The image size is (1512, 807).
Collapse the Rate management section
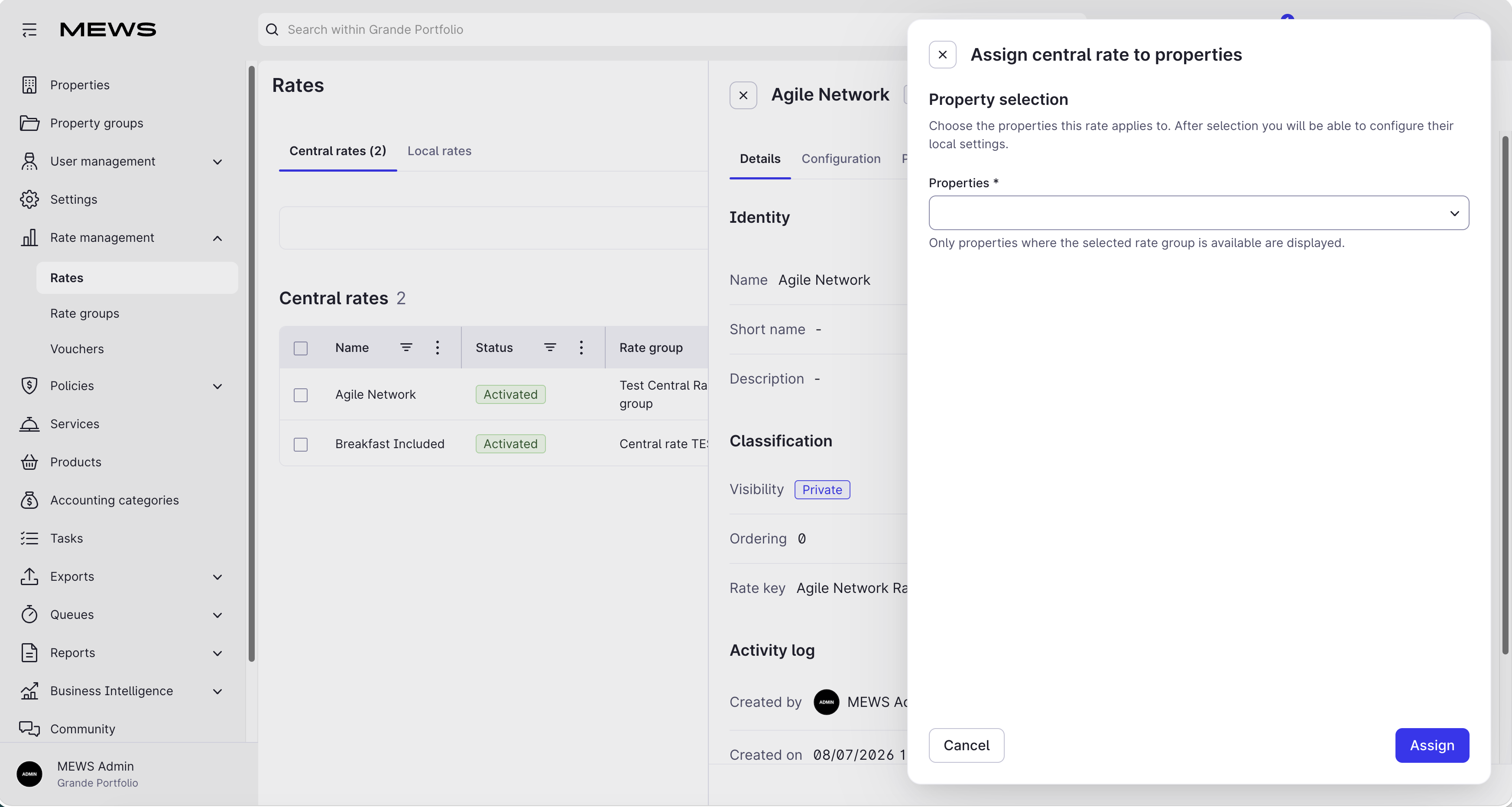click(x=217, y=238)
